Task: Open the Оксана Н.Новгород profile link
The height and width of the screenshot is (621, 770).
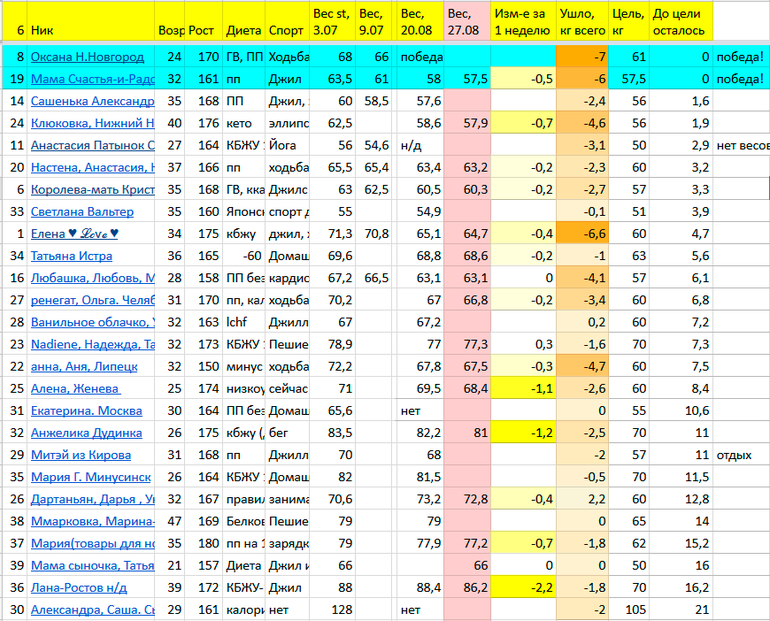Action: click(x=87, y=57)
